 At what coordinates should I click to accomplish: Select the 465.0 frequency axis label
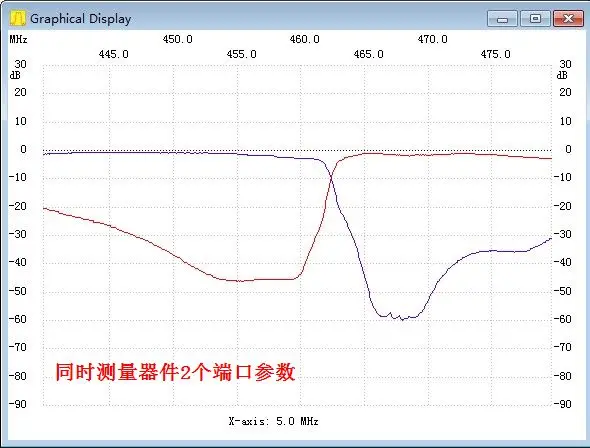(368, 54)
